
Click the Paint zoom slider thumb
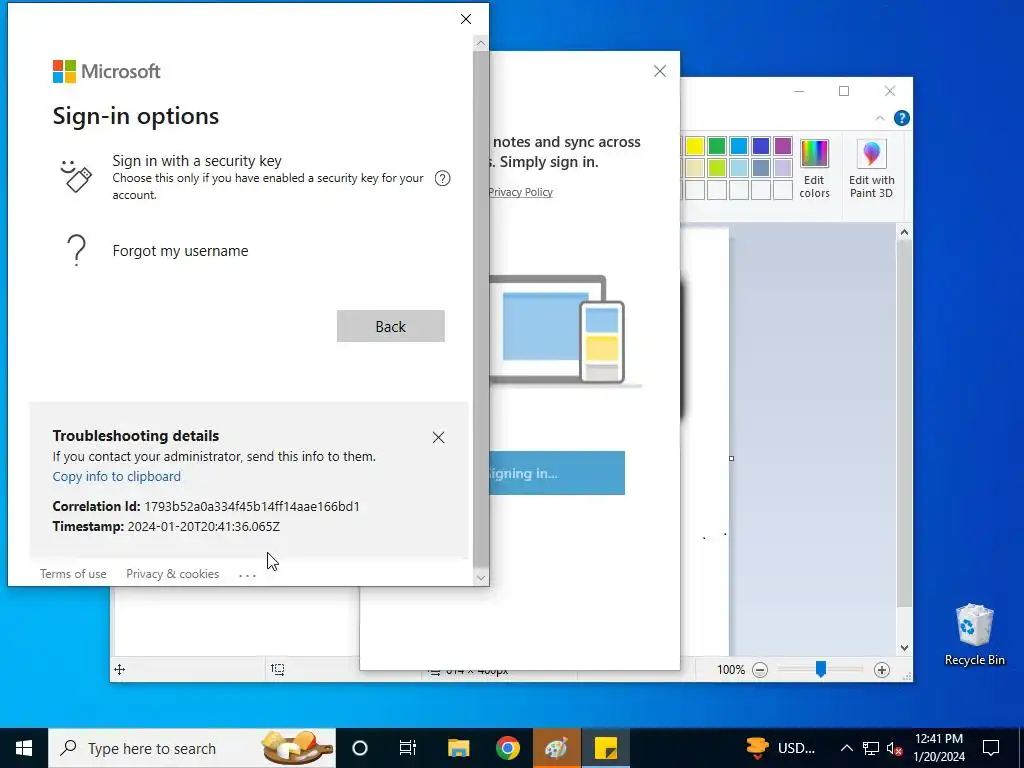(x=821, y=669)
